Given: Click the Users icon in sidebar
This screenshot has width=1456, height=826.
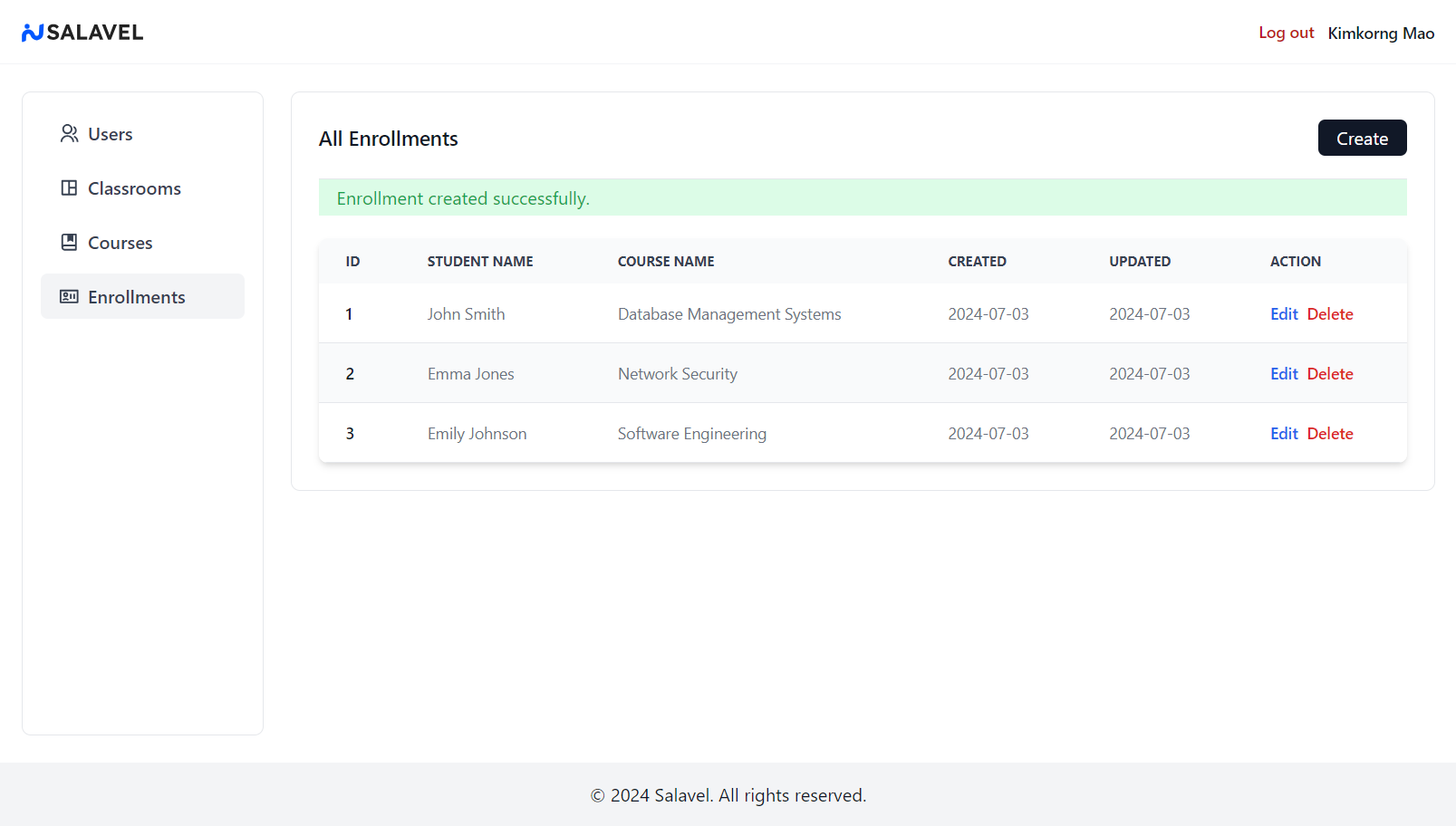Looking at the screenshot, I should tap(69, 134).
